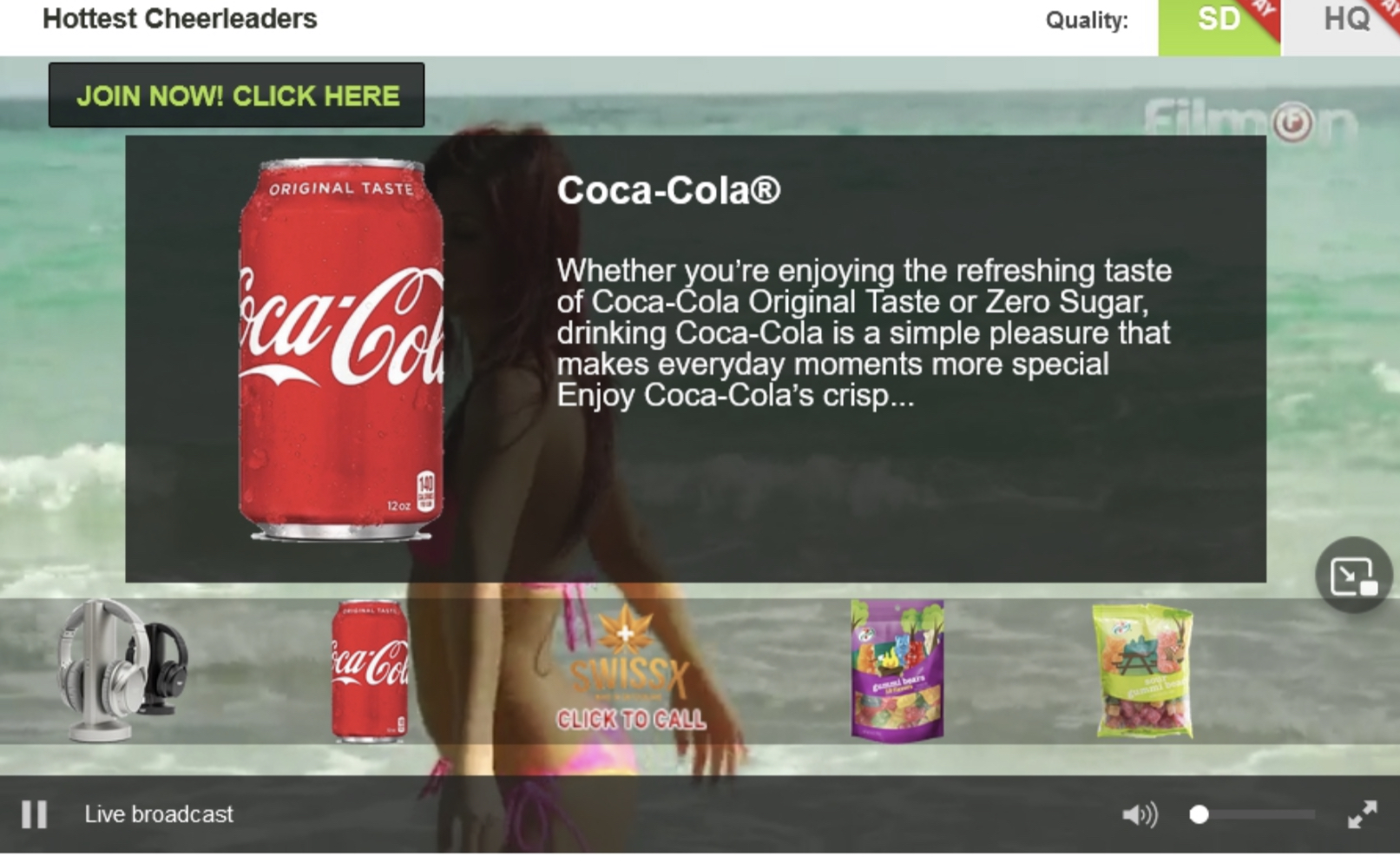Image resolution: width=1400 pixels, height=863 pixels.
Task: Click the Hottest Cheerleaders channel title
Action: [180, 19]
